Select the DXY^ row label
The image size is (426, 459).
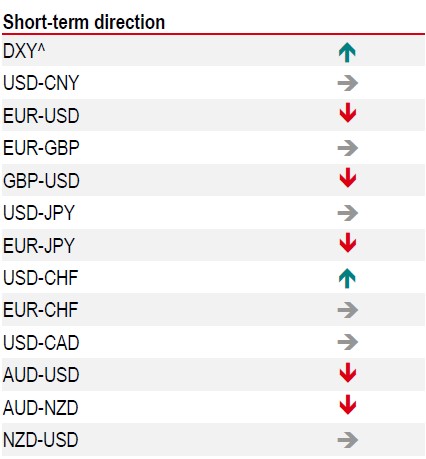coord(24,51)
